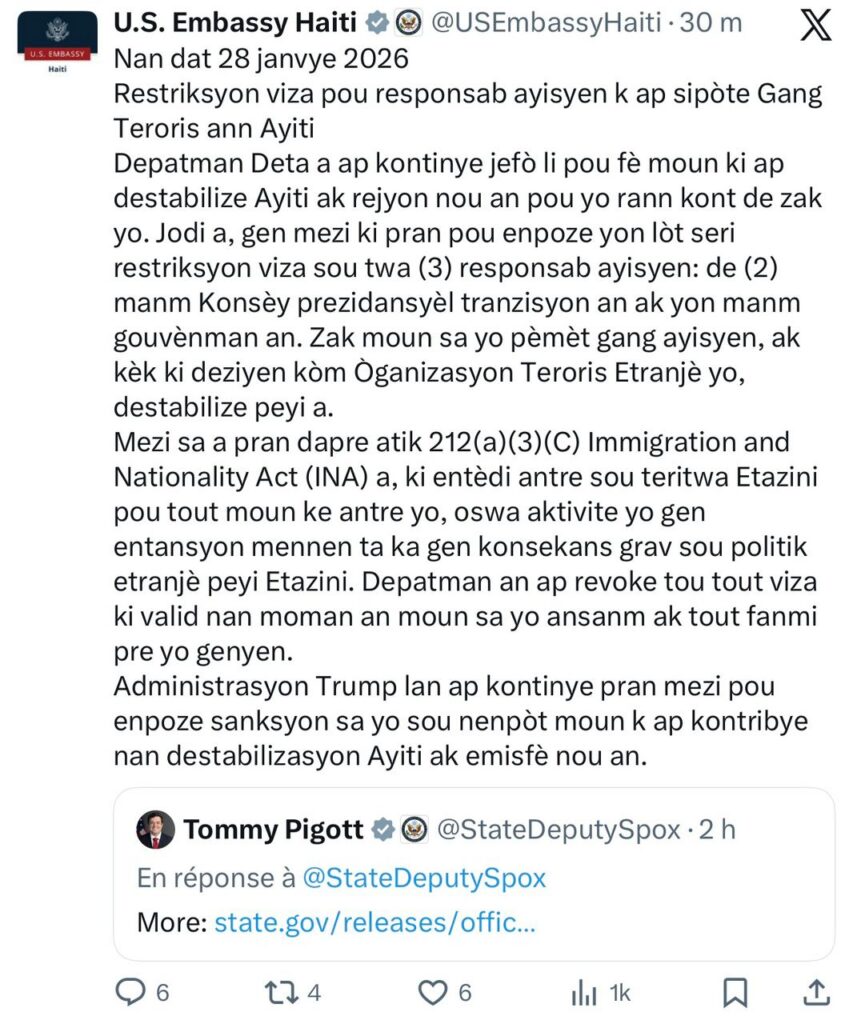Image resolution: width=853 pixels, height=1024 pixels.
Task: Click the share upload arrow icon
Action: point(816,991)
